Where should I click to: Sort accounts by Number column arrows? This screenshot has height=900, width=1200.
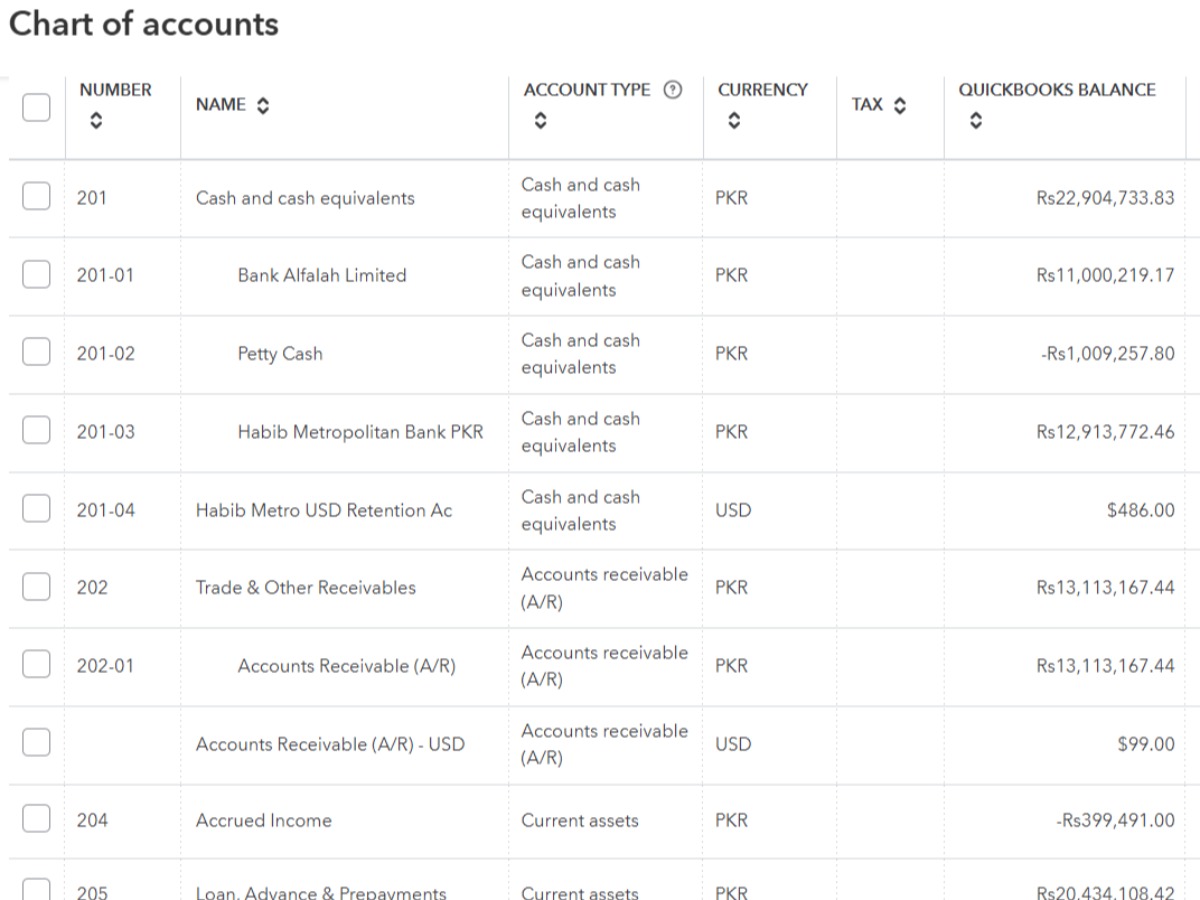click(95, 121)
